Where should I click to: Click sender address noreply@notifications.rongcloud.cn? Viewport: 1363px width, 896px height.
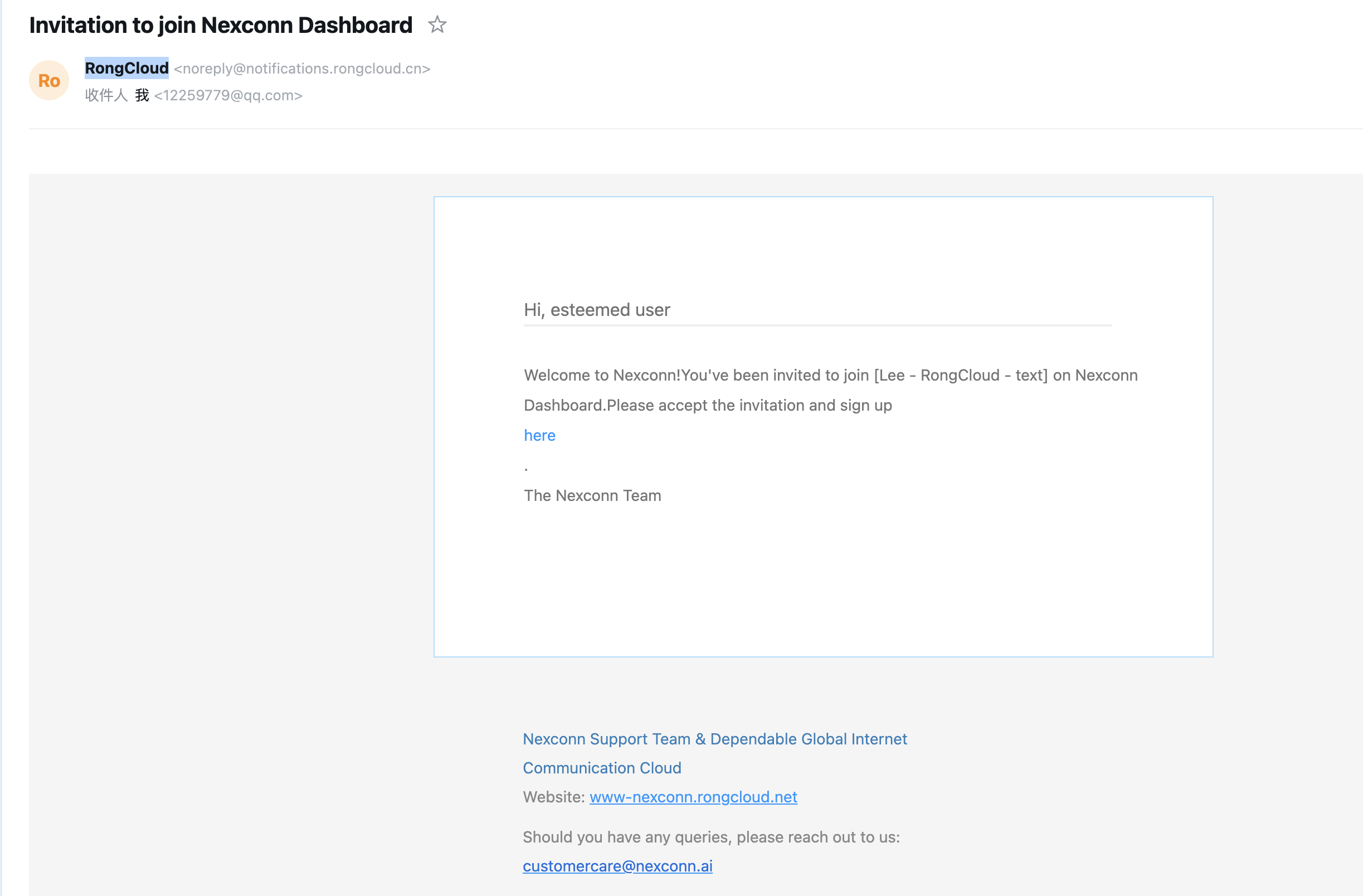(x=302, y=69)
